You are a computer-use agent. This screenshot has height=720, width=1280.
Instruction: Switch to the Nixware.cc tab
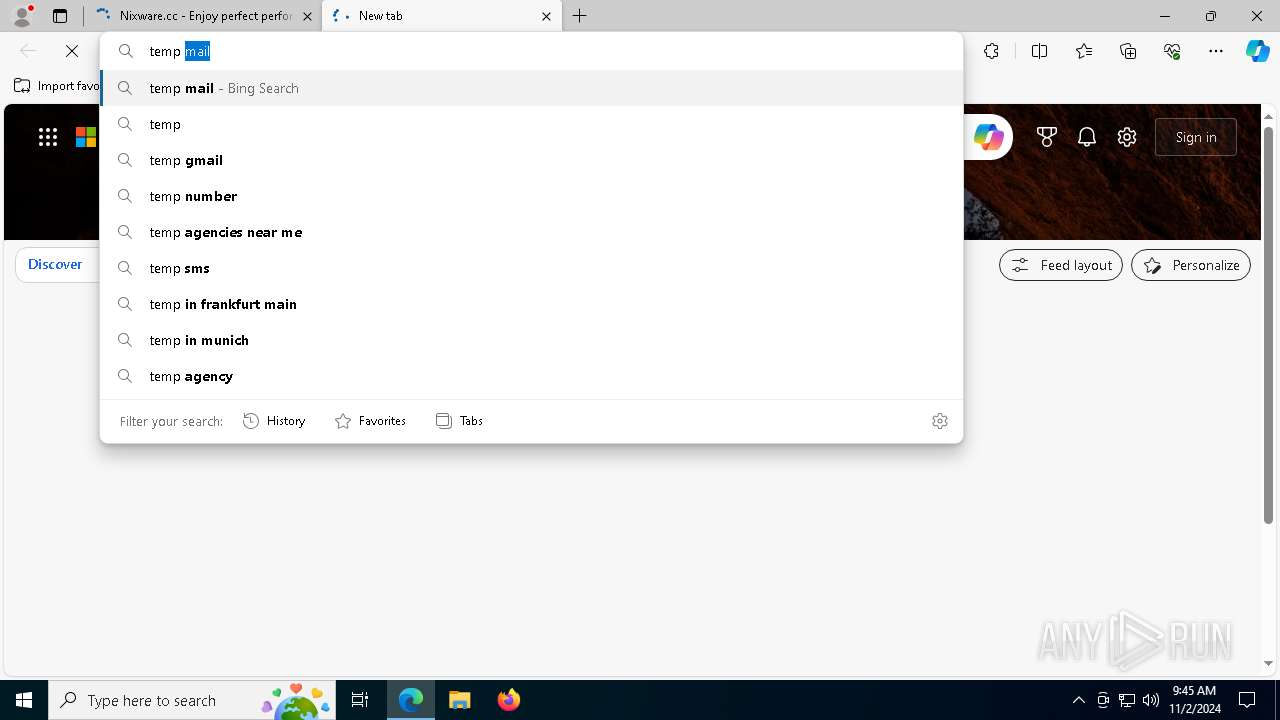[205, 16]
